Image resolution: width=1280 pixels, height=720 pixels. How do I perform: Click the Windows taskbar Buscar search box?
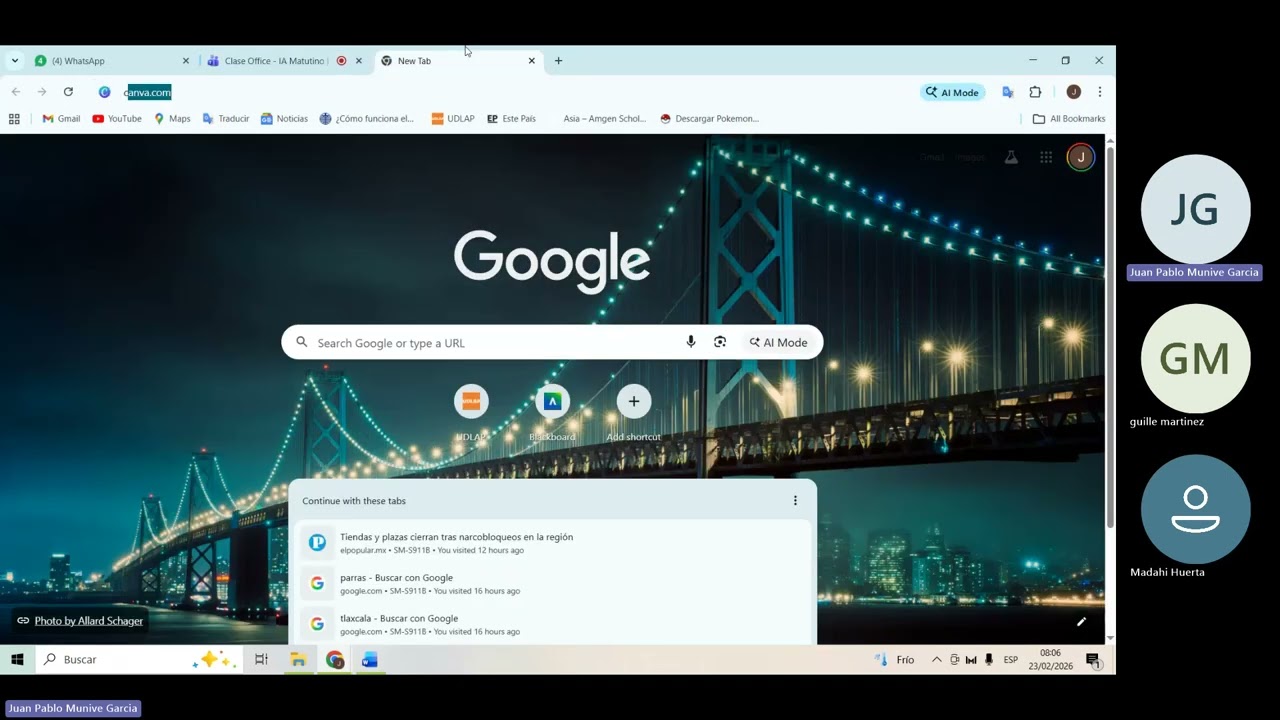[x=138, y=660]
